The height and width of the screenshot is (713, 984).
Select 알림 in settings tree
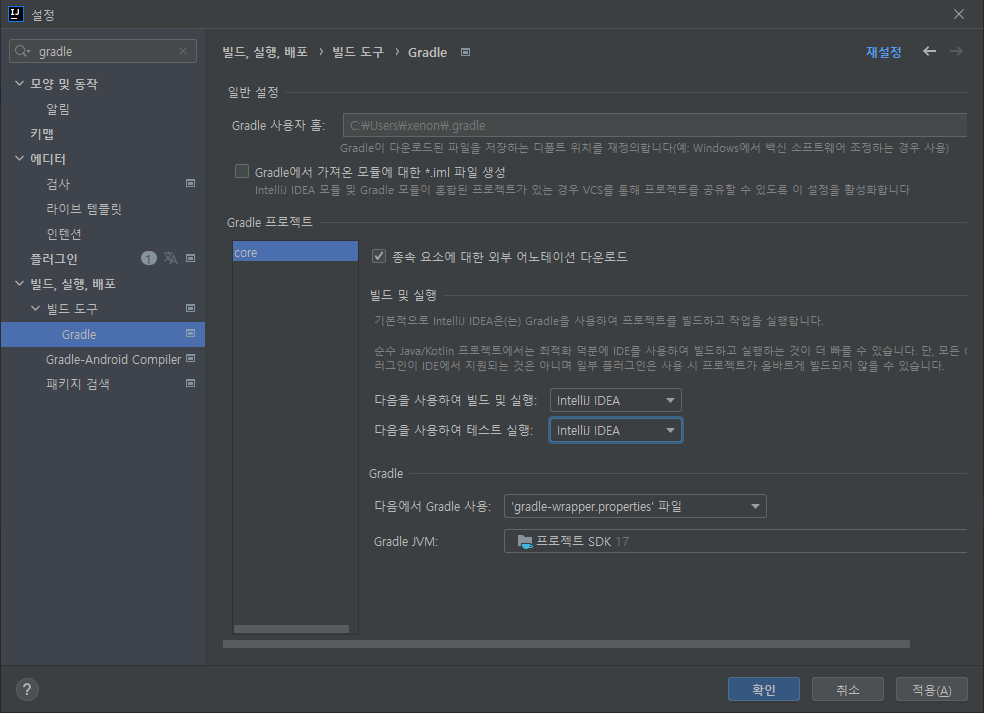58,109
